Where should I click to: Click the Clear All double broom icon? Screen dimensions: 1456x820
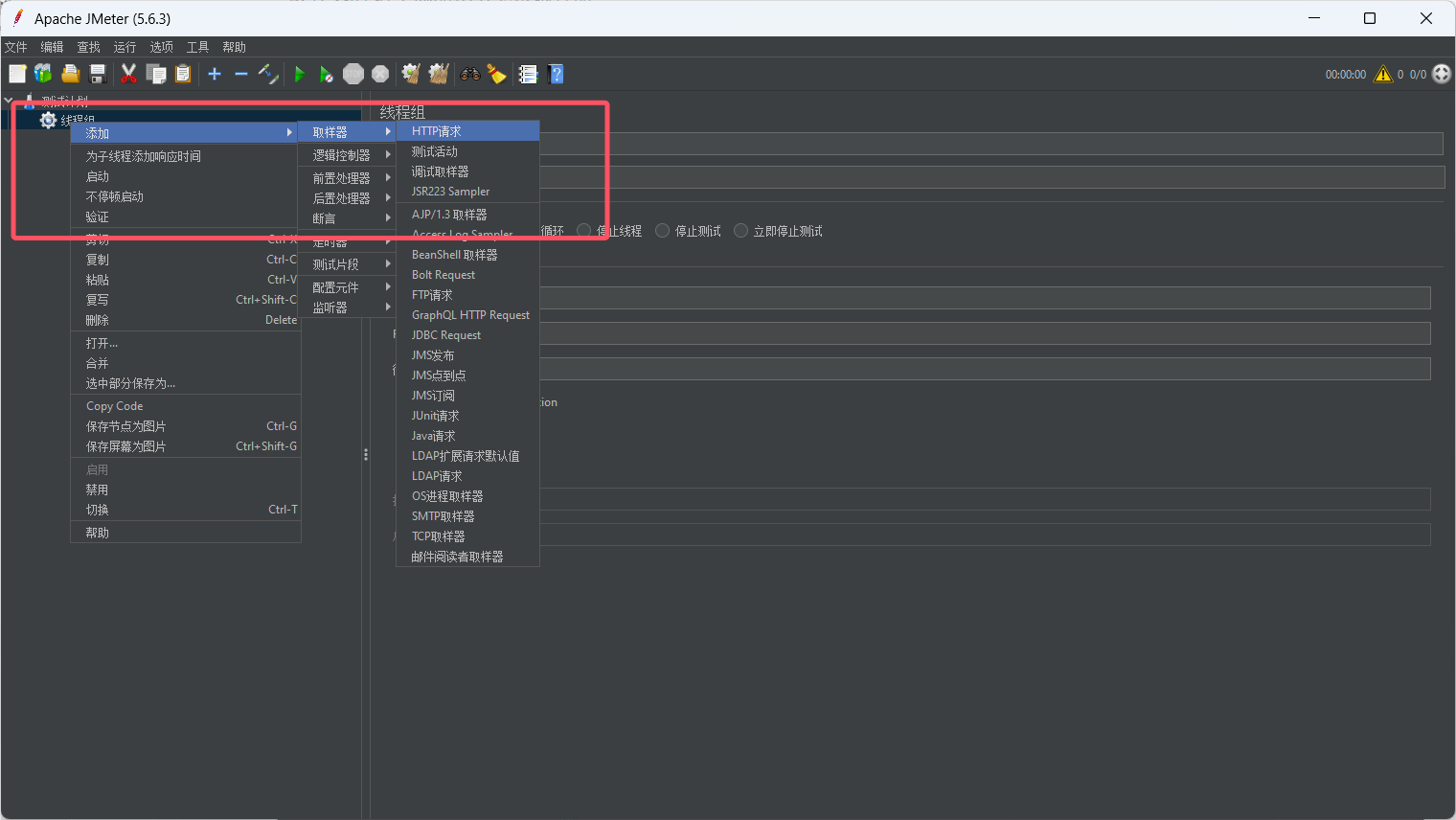coord(439,74)
